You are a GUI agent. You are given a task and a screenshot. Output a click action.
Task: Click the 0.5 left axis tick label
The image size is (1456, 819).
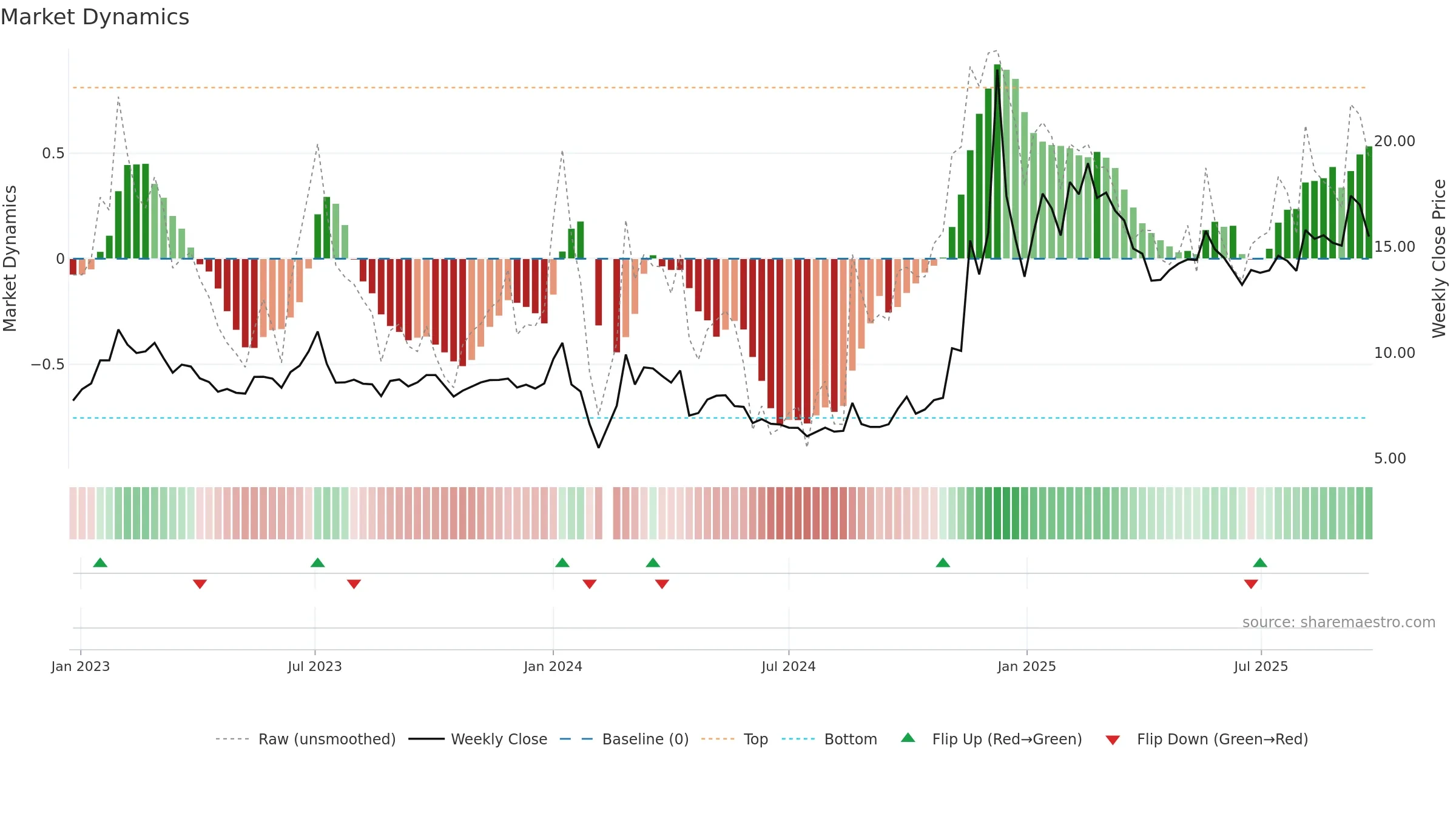point(53,153)
